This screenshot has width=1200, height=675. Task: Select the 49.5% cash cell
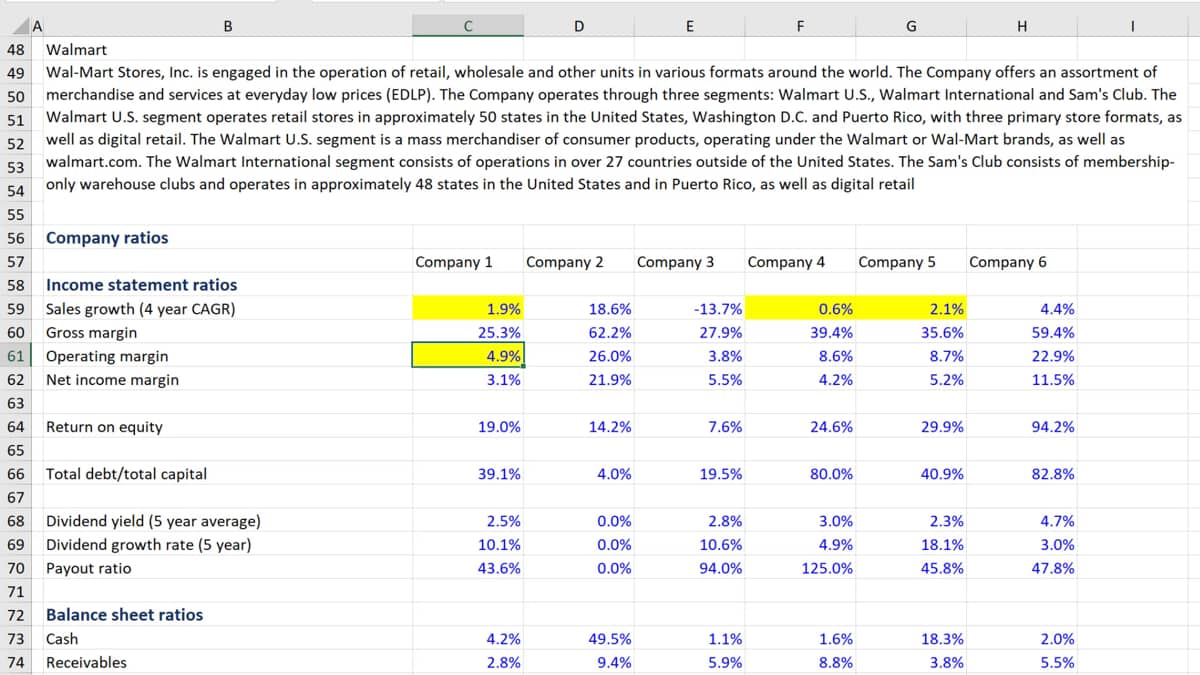pyautogui.click(x=579, y=639)
